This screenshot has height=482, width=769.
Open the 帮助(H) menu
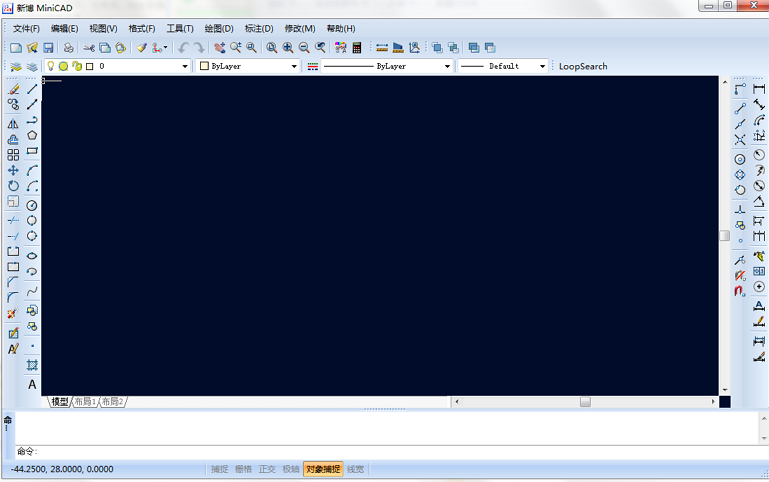(x=341, y=28)
